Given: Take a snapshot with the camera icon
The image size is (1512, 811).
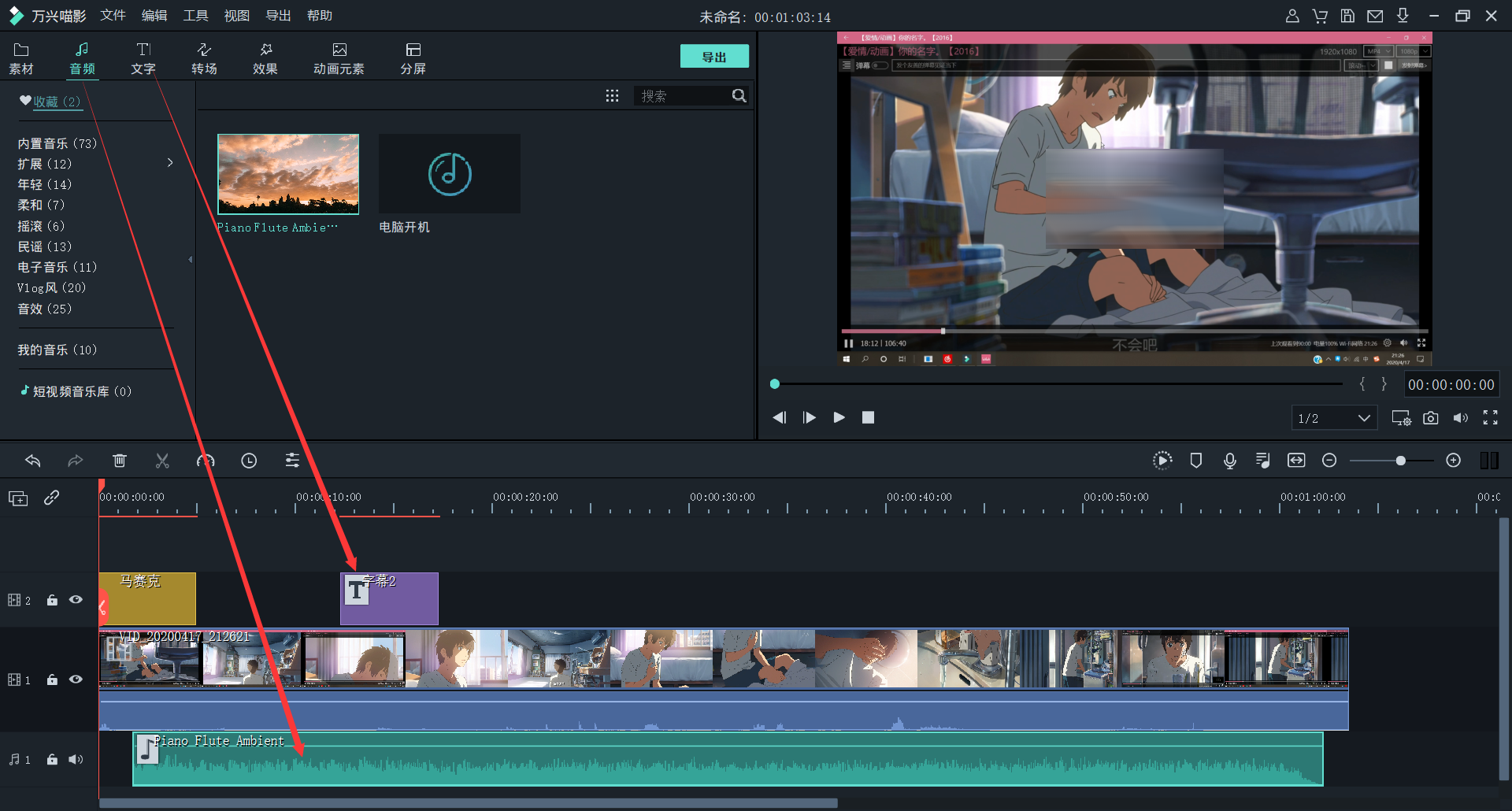Looking at the screenshot, I should point(1430,418).
